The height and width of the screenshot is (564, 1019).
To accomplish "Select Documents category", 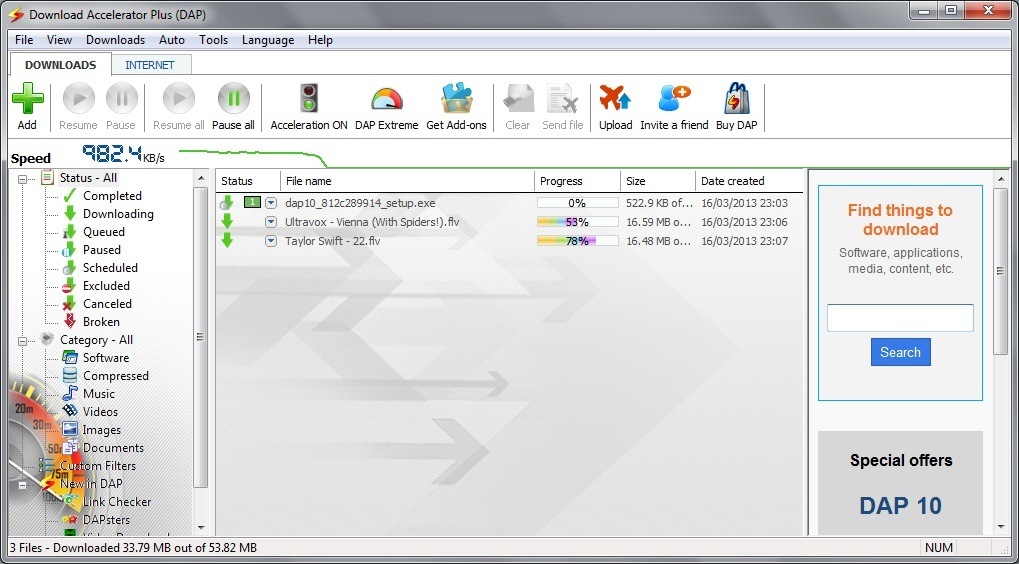I will tap(113, 448).
